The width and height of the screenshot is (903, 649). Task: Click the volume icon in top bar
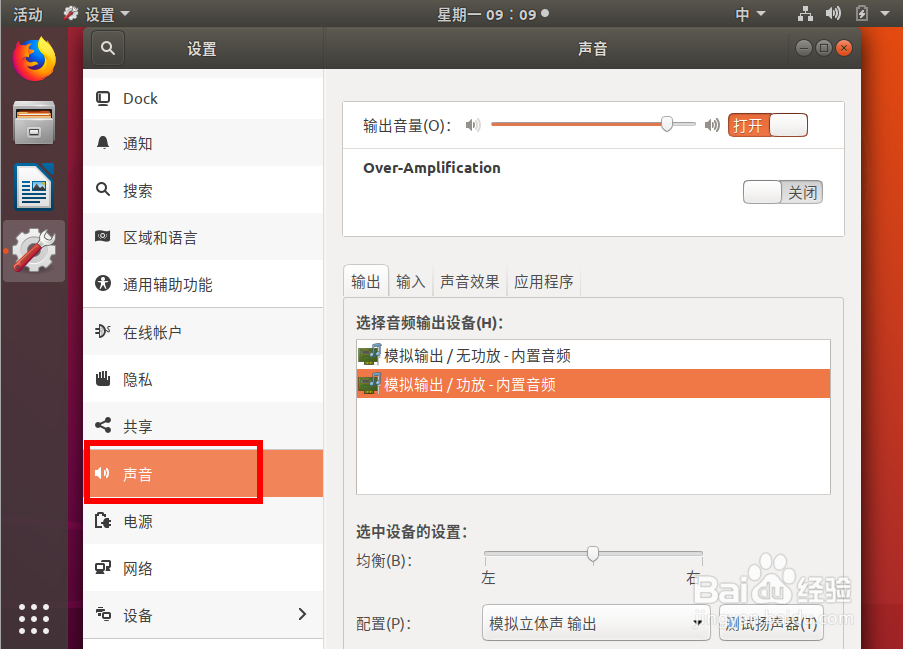pos(833,13)
